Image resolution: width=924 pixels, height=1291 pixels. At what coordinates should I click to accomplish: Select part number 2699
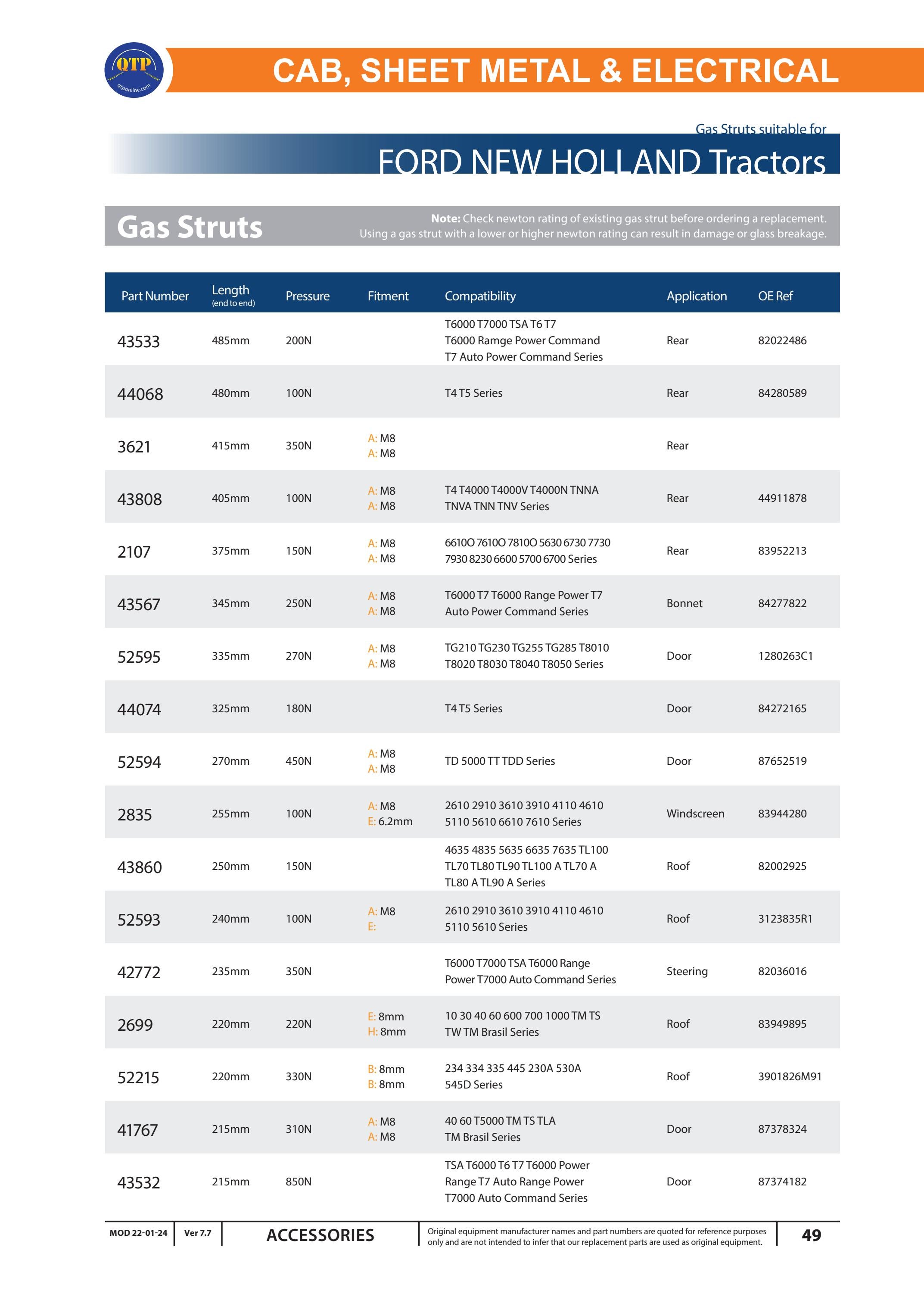coord(135,1025)
